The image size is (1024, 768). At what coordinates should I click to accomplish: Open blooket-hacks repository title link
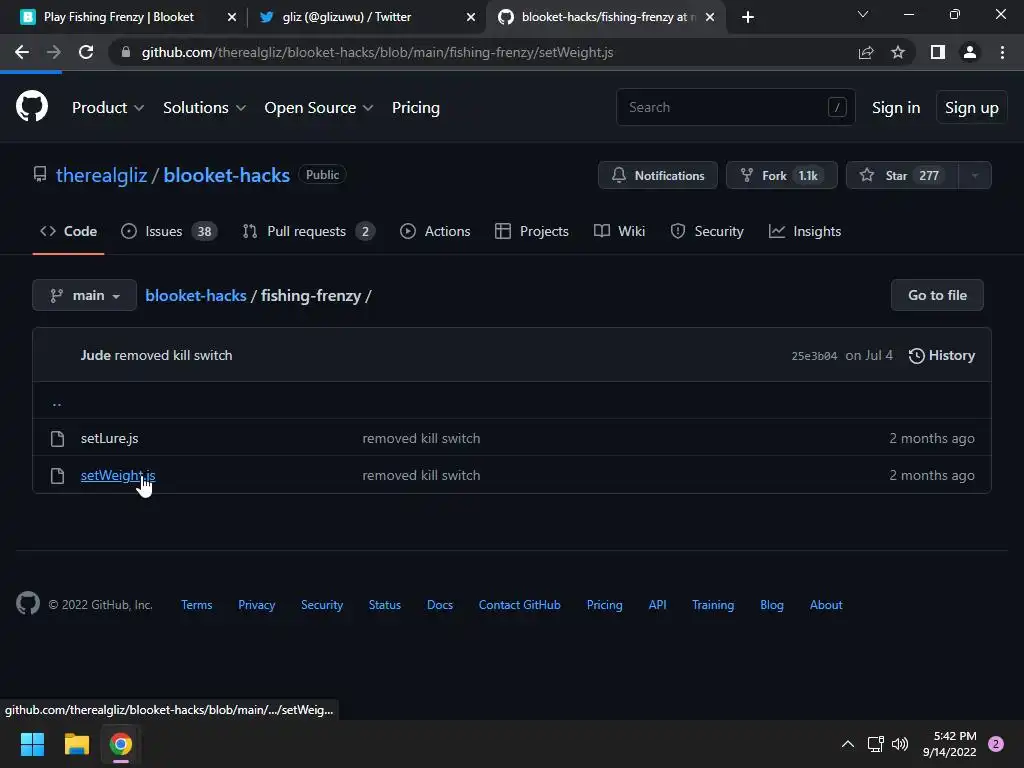point(227,175)
